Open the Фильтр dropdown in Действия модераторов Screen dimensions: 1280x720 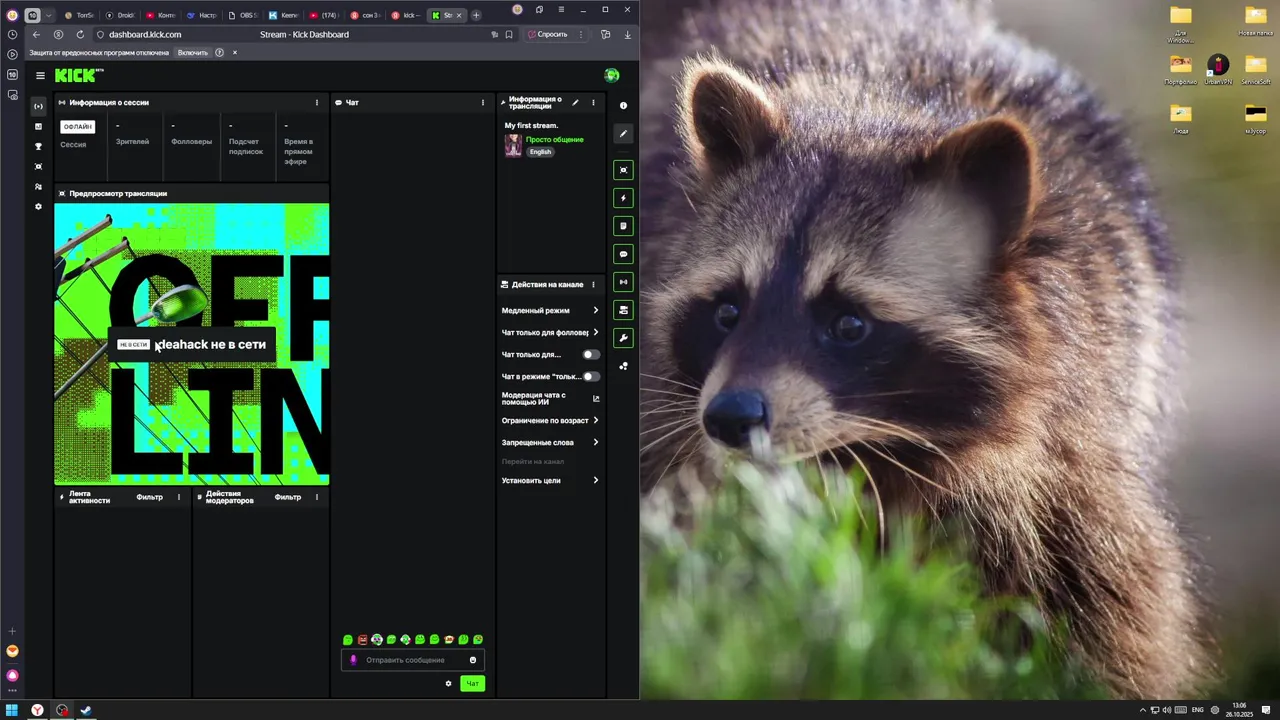click(288, 497)
